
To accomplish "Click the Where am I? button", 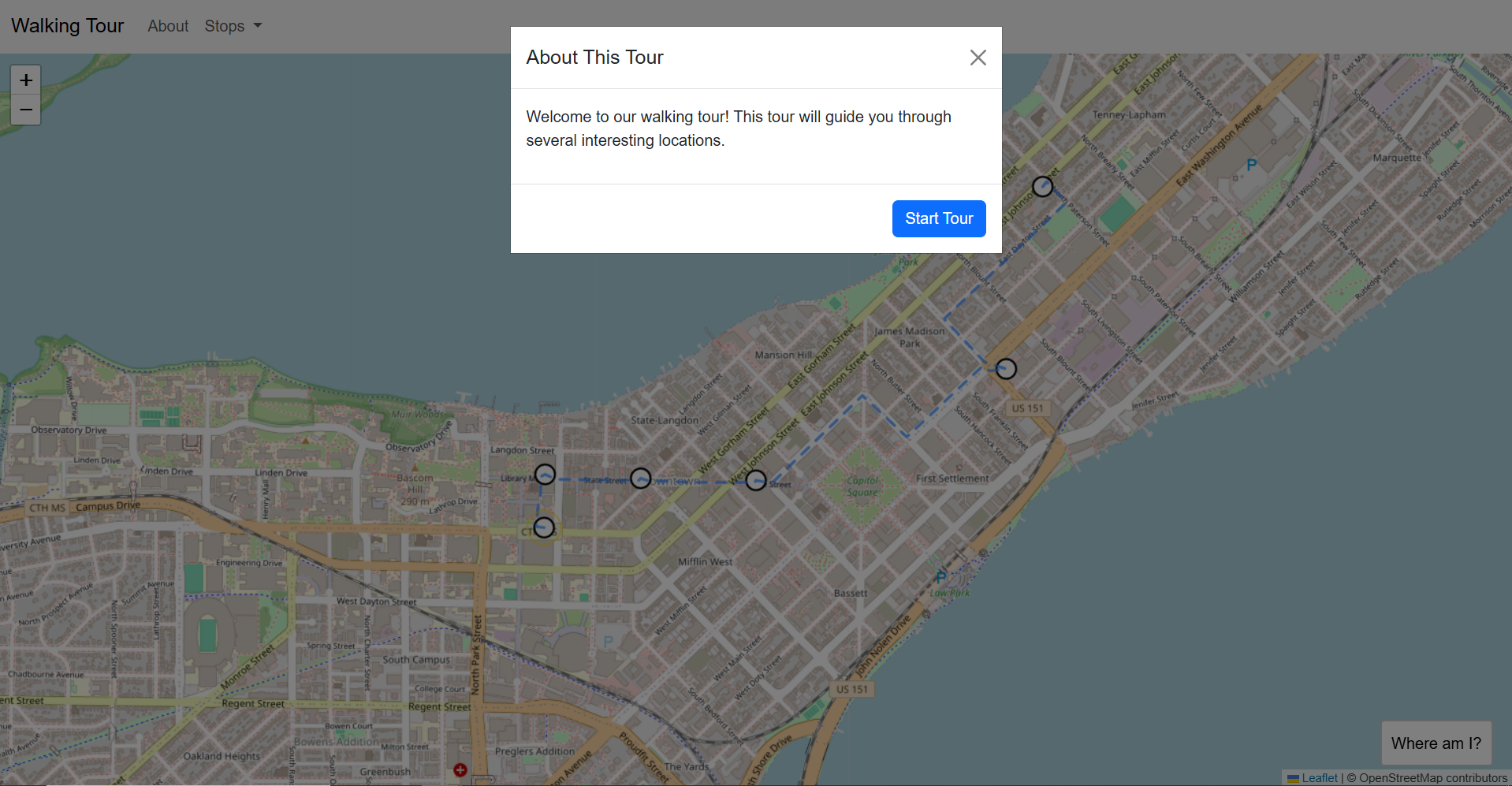I will click(1436, 743).
